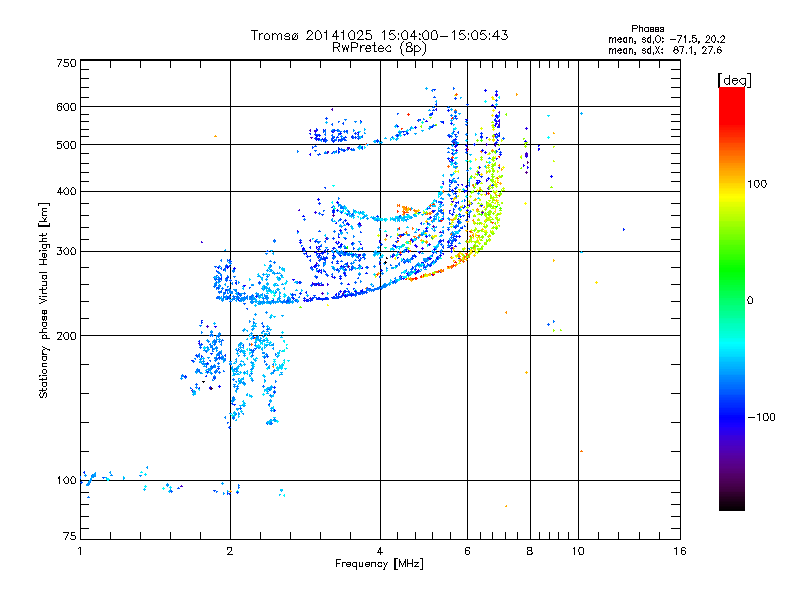Click the y-axis tick label '600'
Screen dimensions: 800x600
pos(66,107)
